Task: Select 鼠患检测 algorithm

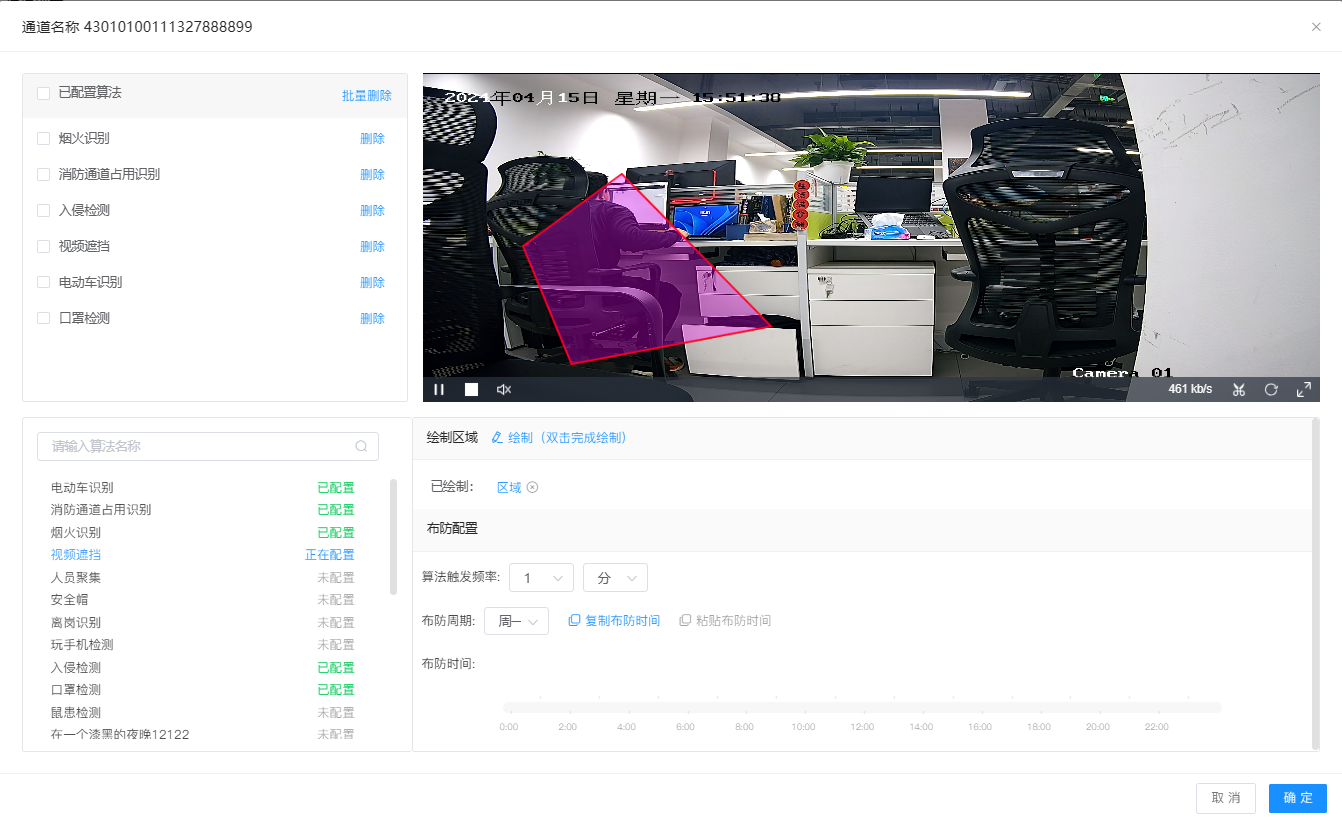Action: click(76, 713)
